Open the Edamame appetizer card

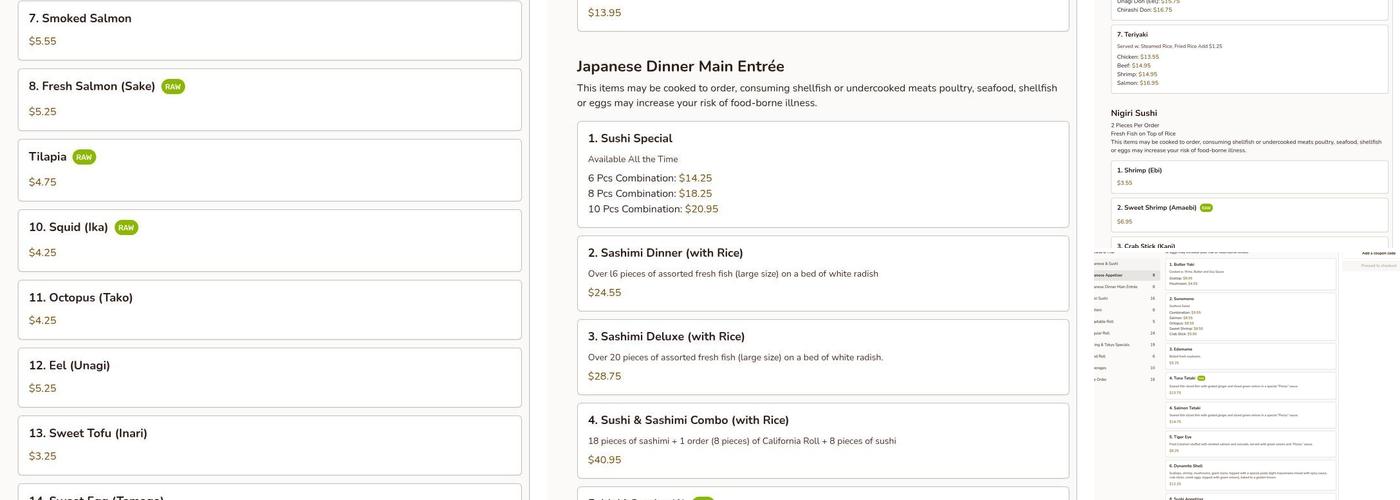point(1251,356)
